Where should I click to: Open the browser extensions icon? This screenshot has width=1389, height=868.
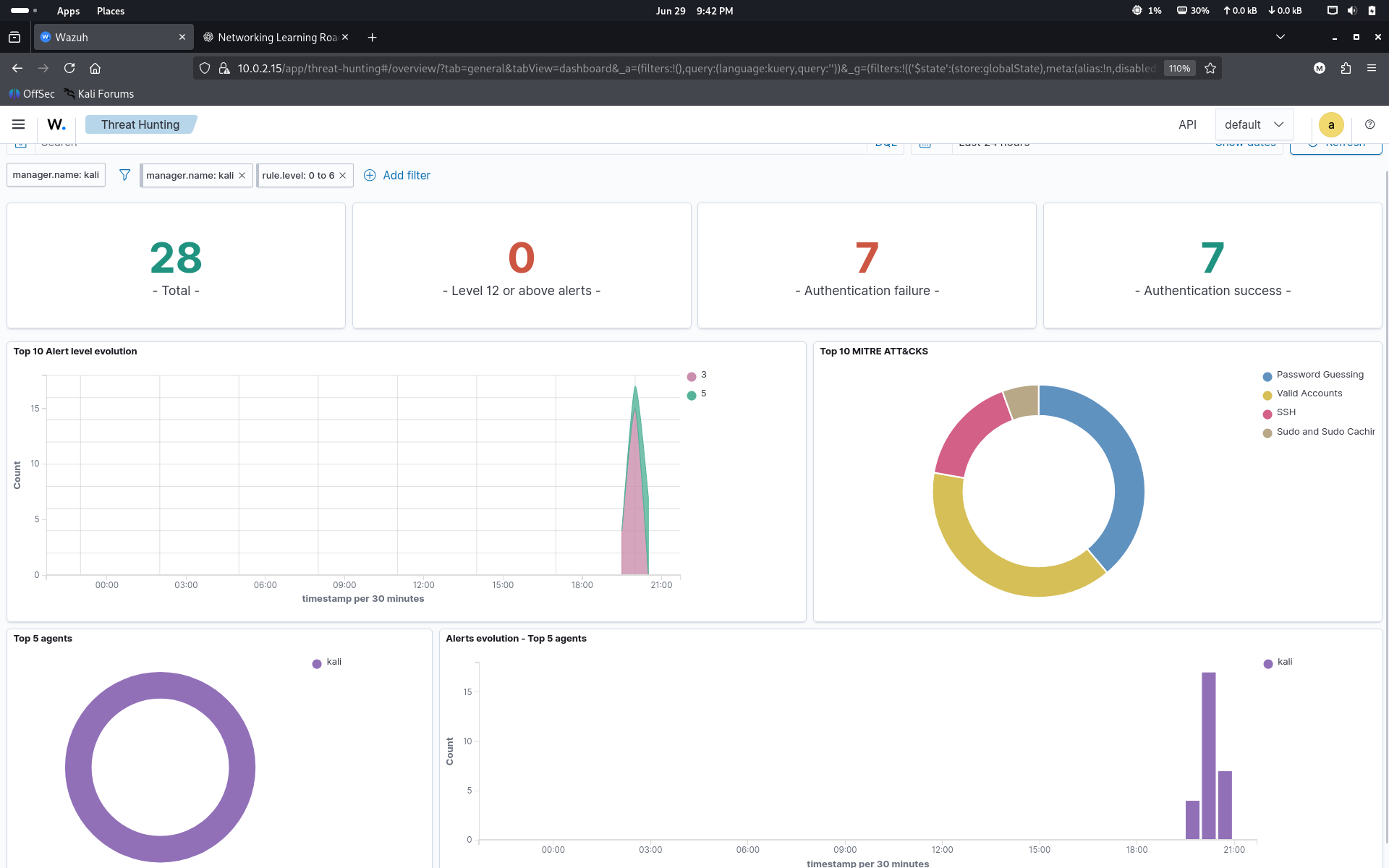tap(1346, 68)
